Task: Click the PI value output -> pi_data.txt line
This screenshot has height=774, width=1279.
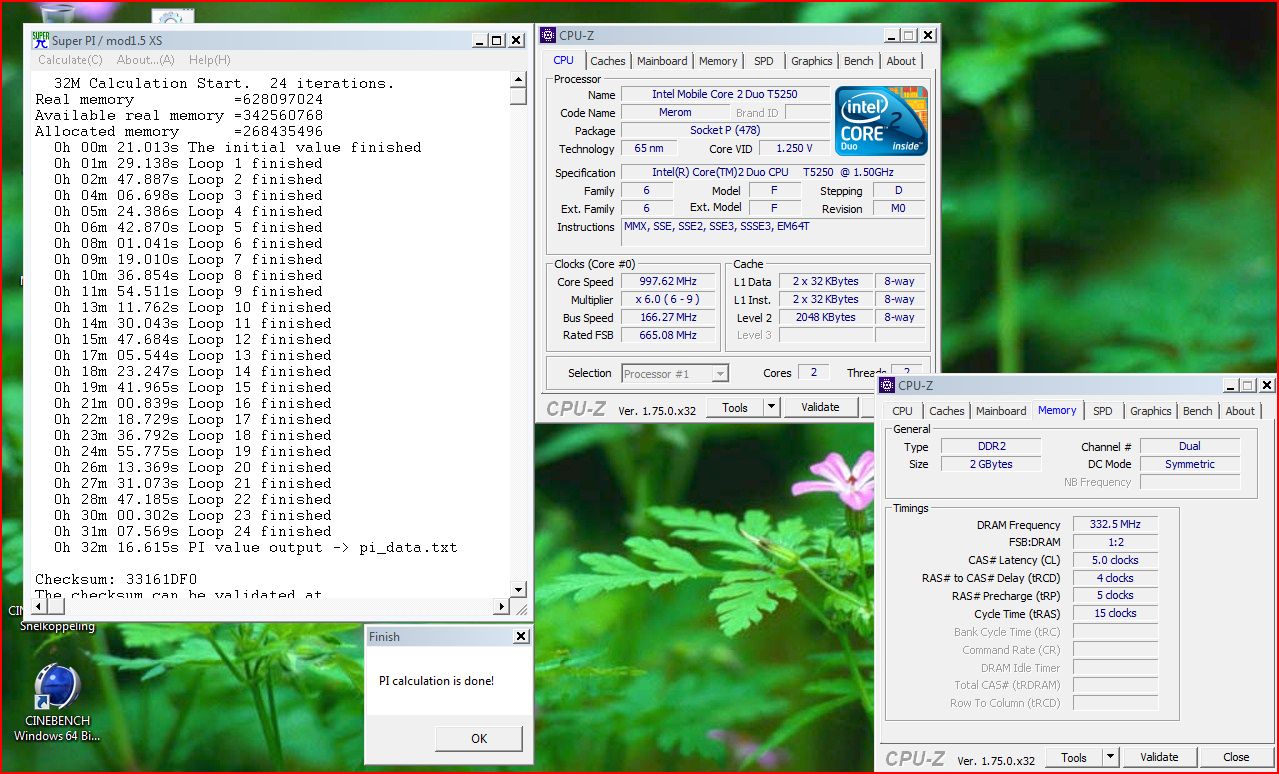Action: (x=255, y=548)
